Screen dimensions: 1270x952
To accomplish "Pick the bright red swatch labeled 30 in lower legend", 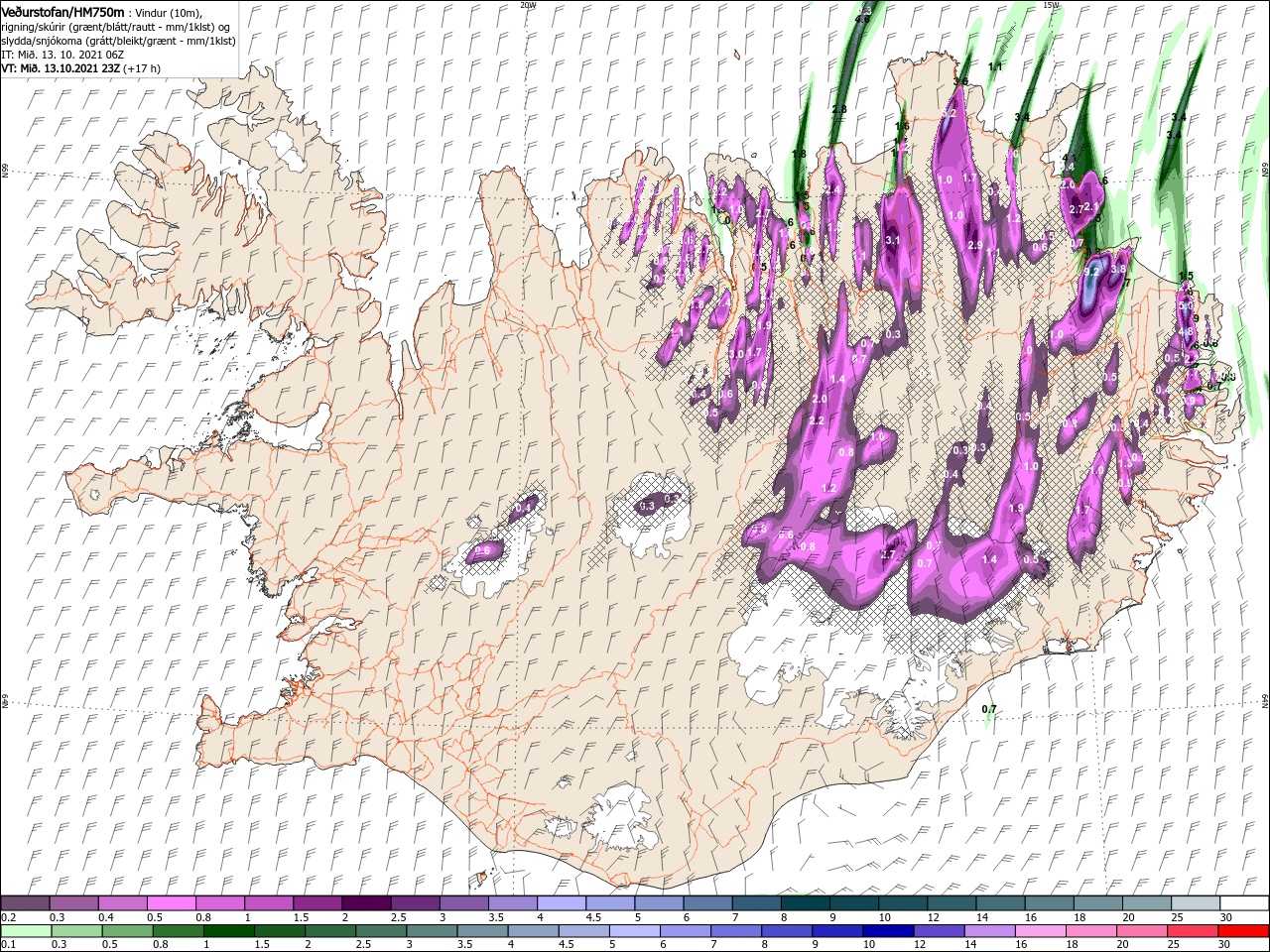I will coord(1243,930).
